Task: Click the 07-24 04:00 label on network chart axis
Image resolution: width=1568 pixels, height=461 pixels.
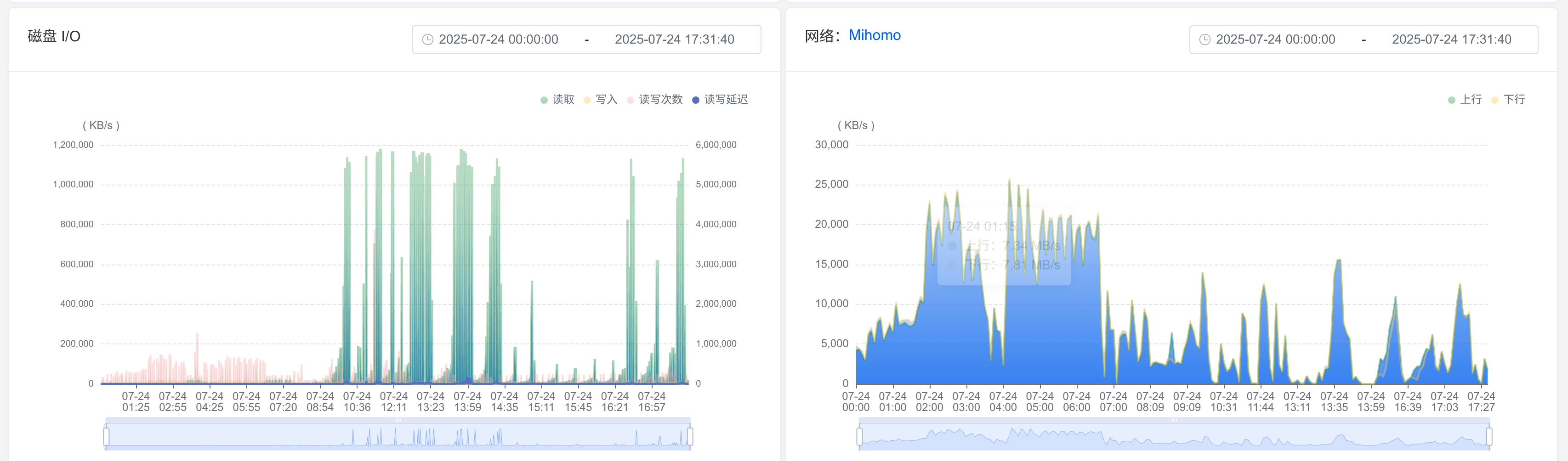Action: pos(1003,402)
